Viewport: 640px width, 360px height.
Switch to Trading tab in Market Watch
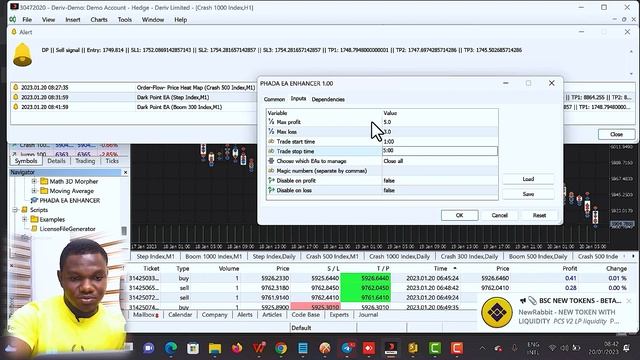pyautogui.click(x=85, y=161)
